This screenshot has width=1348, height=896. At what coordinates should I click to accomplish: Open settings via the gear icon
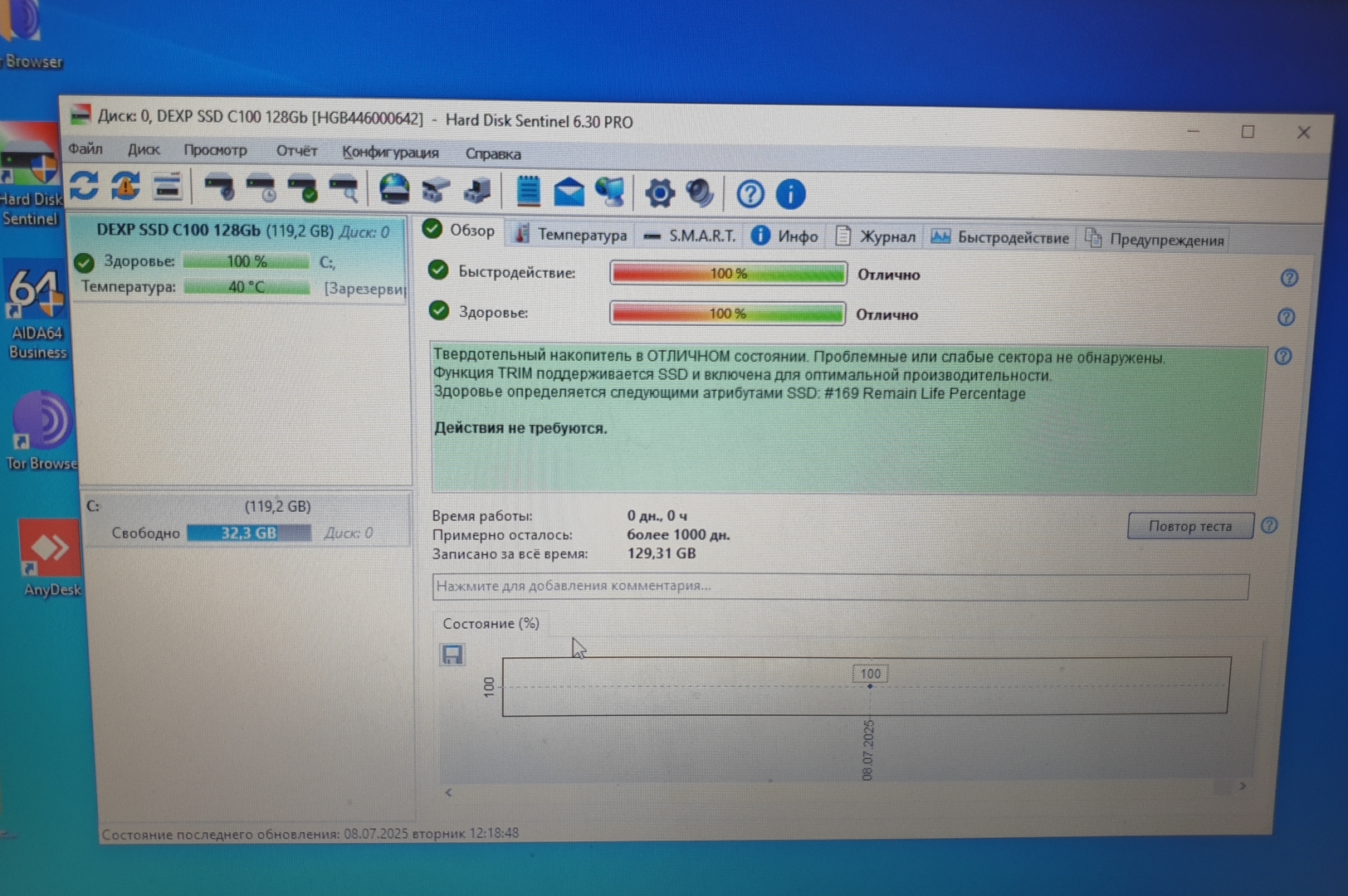click(x=660, y=193)
